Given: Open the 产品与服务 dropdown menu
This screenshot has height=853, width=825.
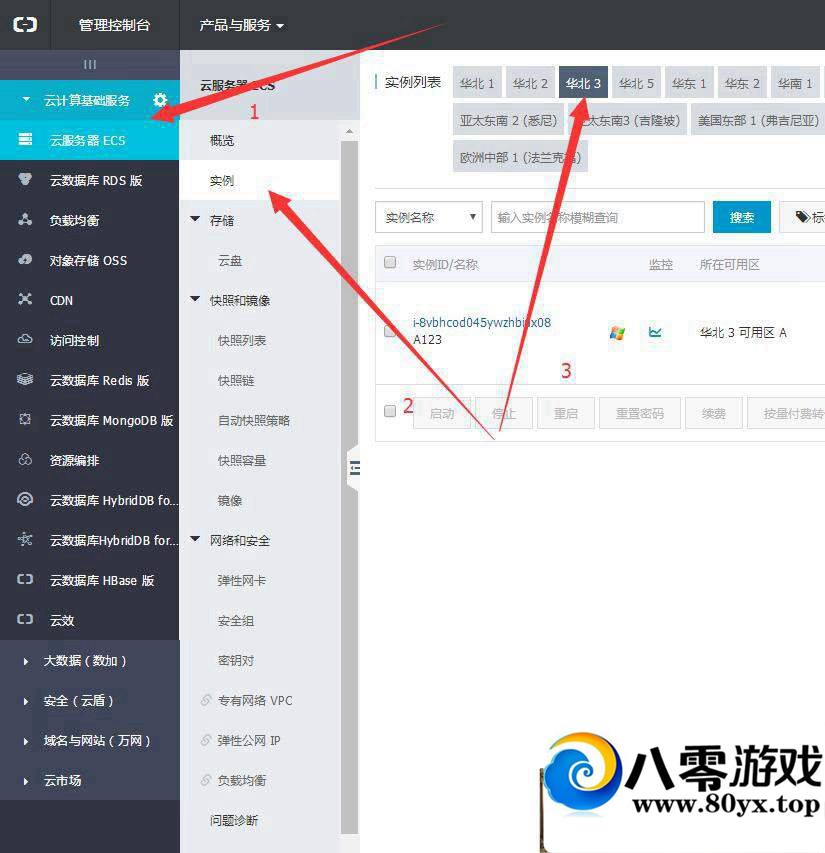Looking at the screenshot, I should click(x=241, y=25).
